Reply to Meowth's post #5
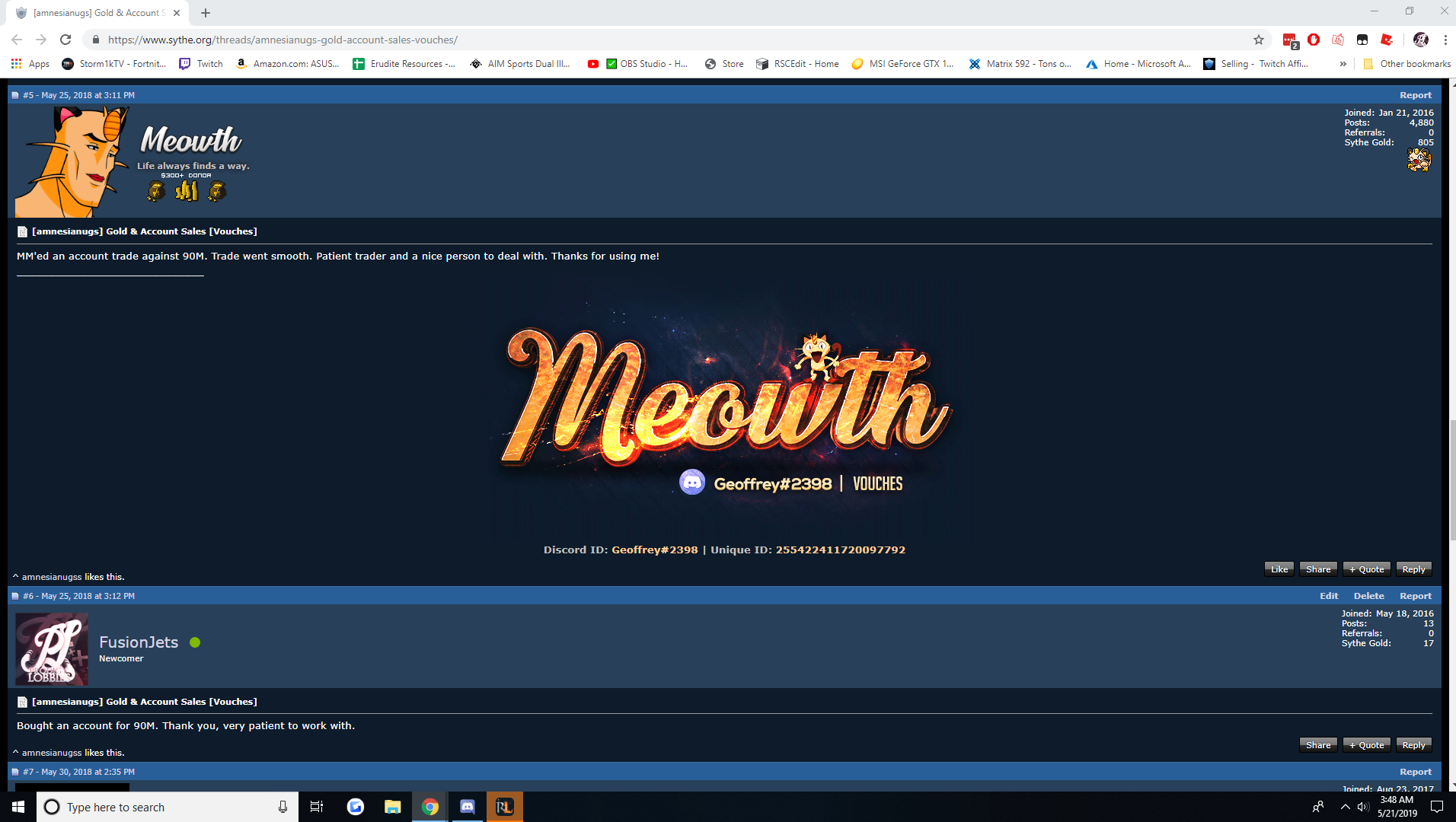The height and width of the screenshot is (822, 1456). 1413,569
